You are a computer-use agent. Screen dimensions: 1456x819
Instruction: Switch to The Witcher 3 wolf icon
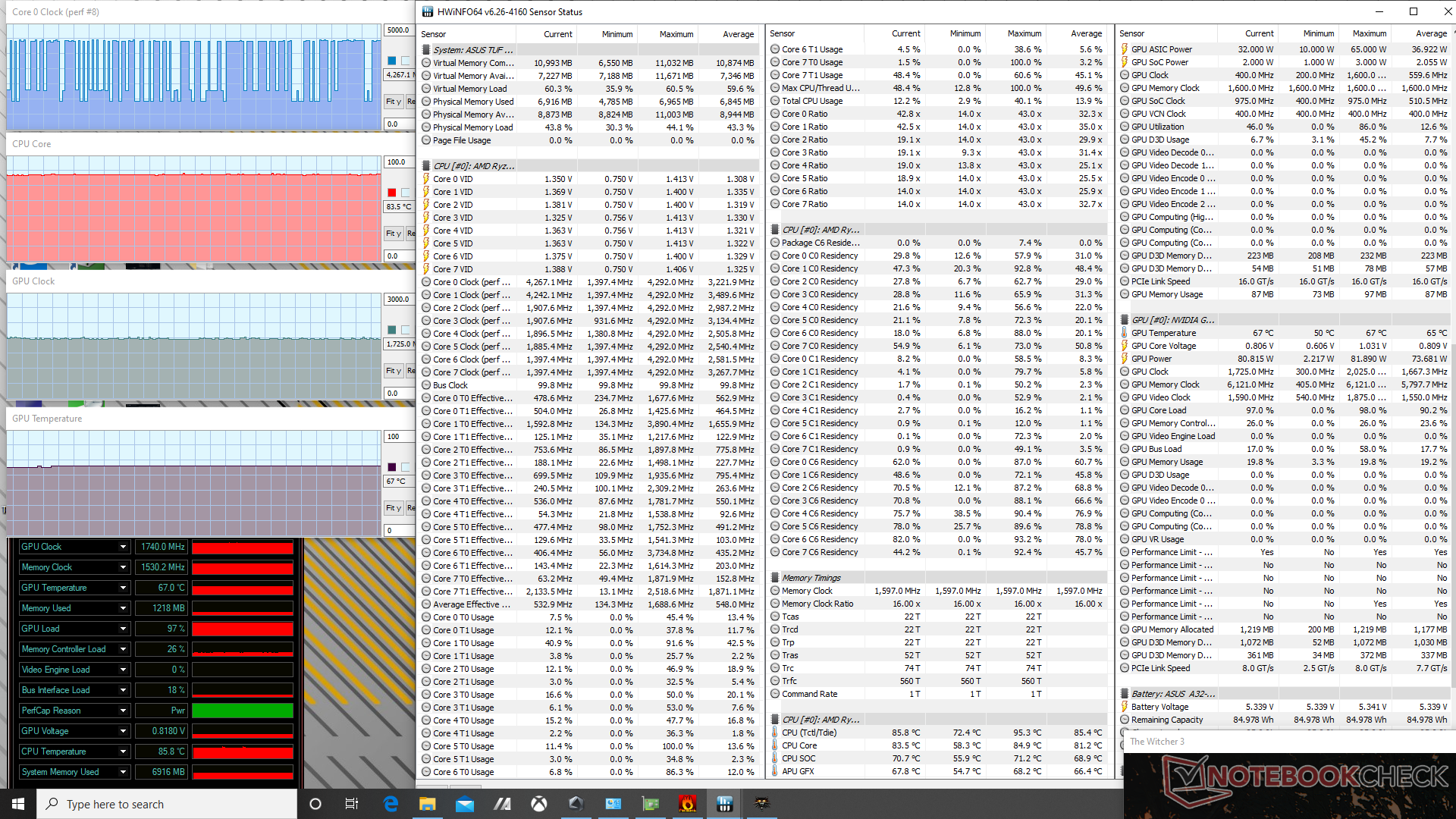point(762,804)
